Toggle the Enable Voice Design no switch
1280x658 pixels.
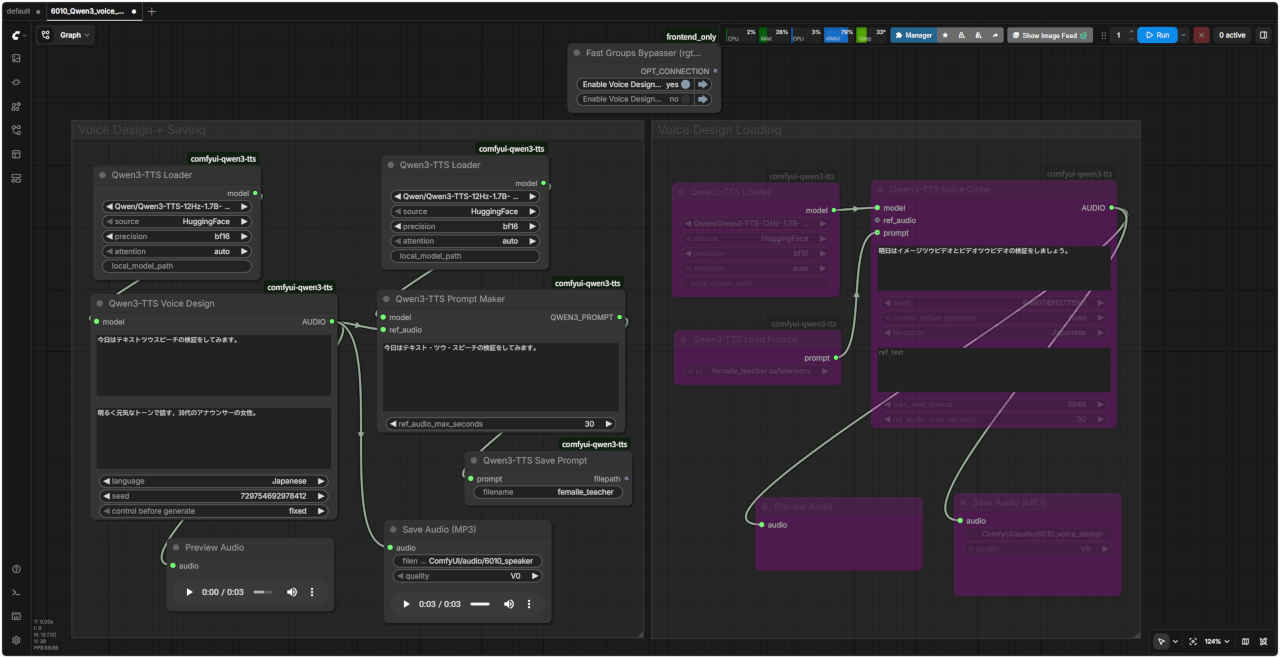[686, 99]
